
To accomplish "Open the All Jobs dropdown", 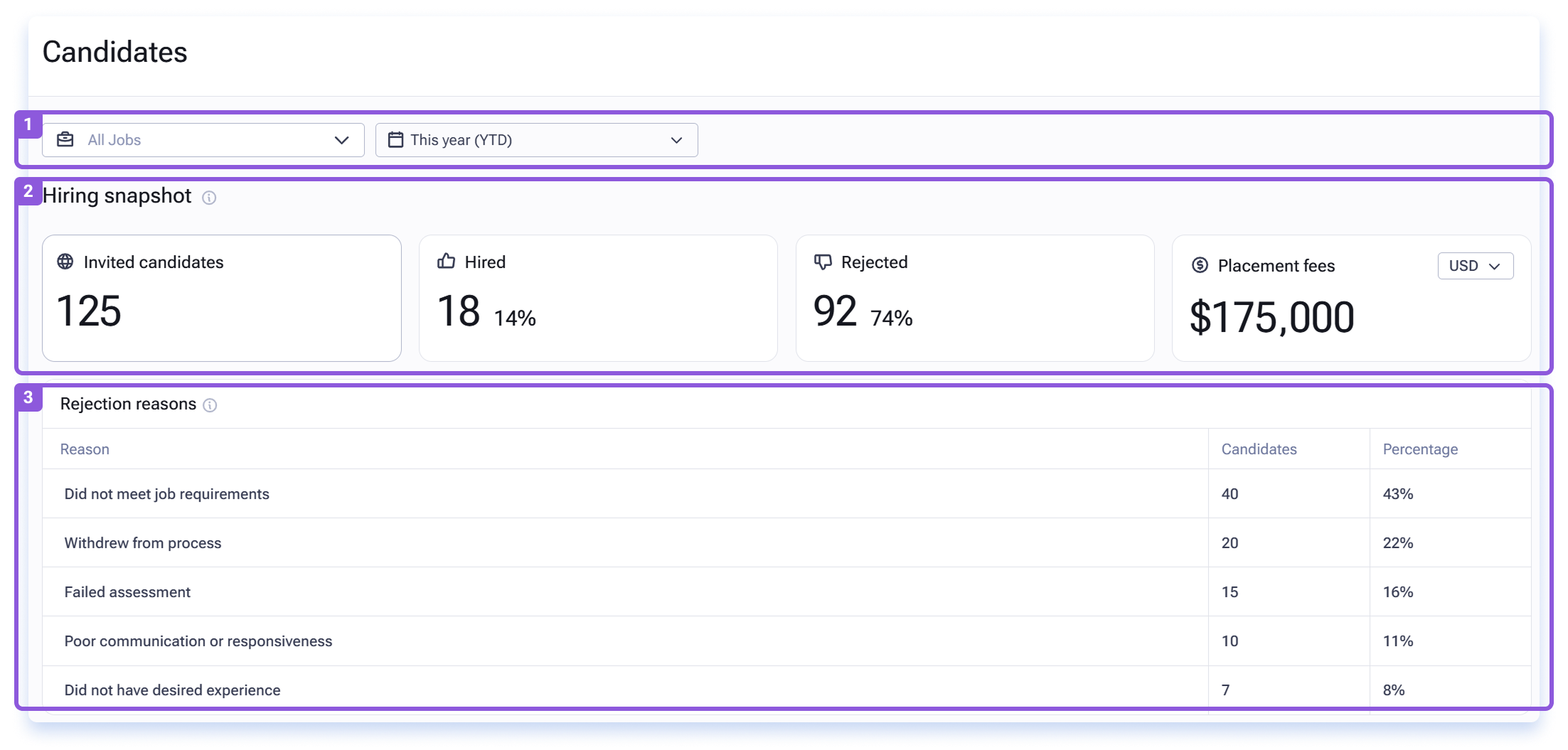I will coord(203,140).
